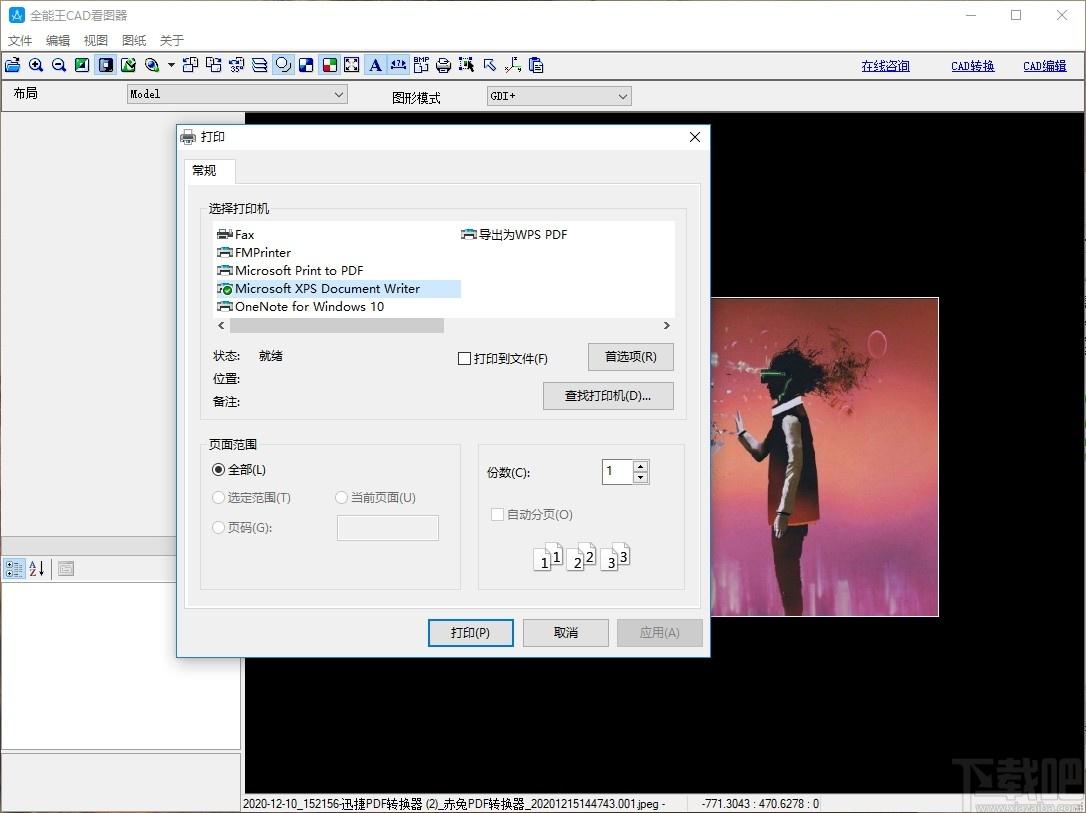
Task: Open the 图纸 menu
Action: click(134, 40)
